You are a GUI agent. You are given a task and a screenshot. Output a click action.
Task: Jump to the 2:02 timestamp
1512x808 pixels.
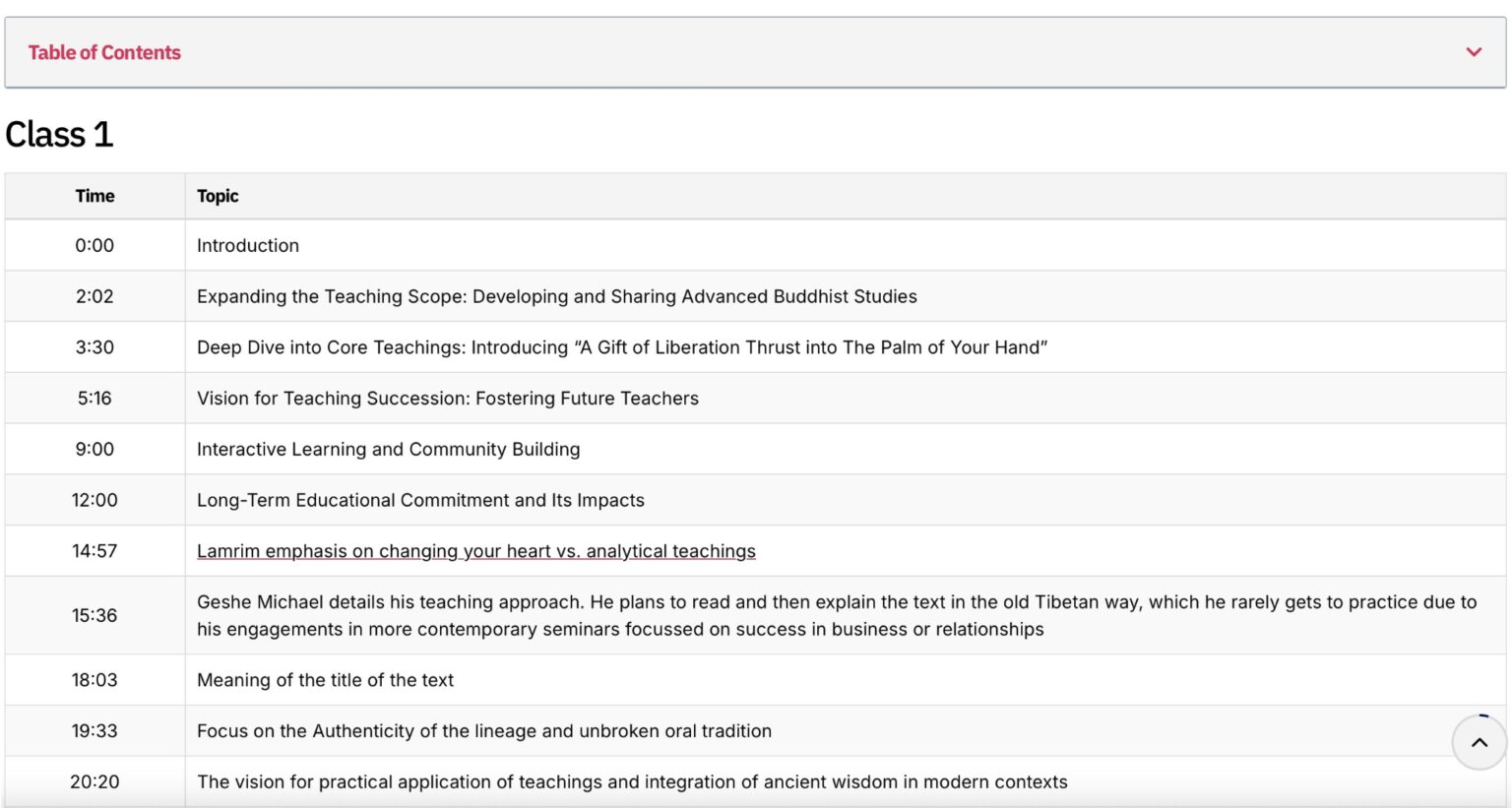point(94,296)
